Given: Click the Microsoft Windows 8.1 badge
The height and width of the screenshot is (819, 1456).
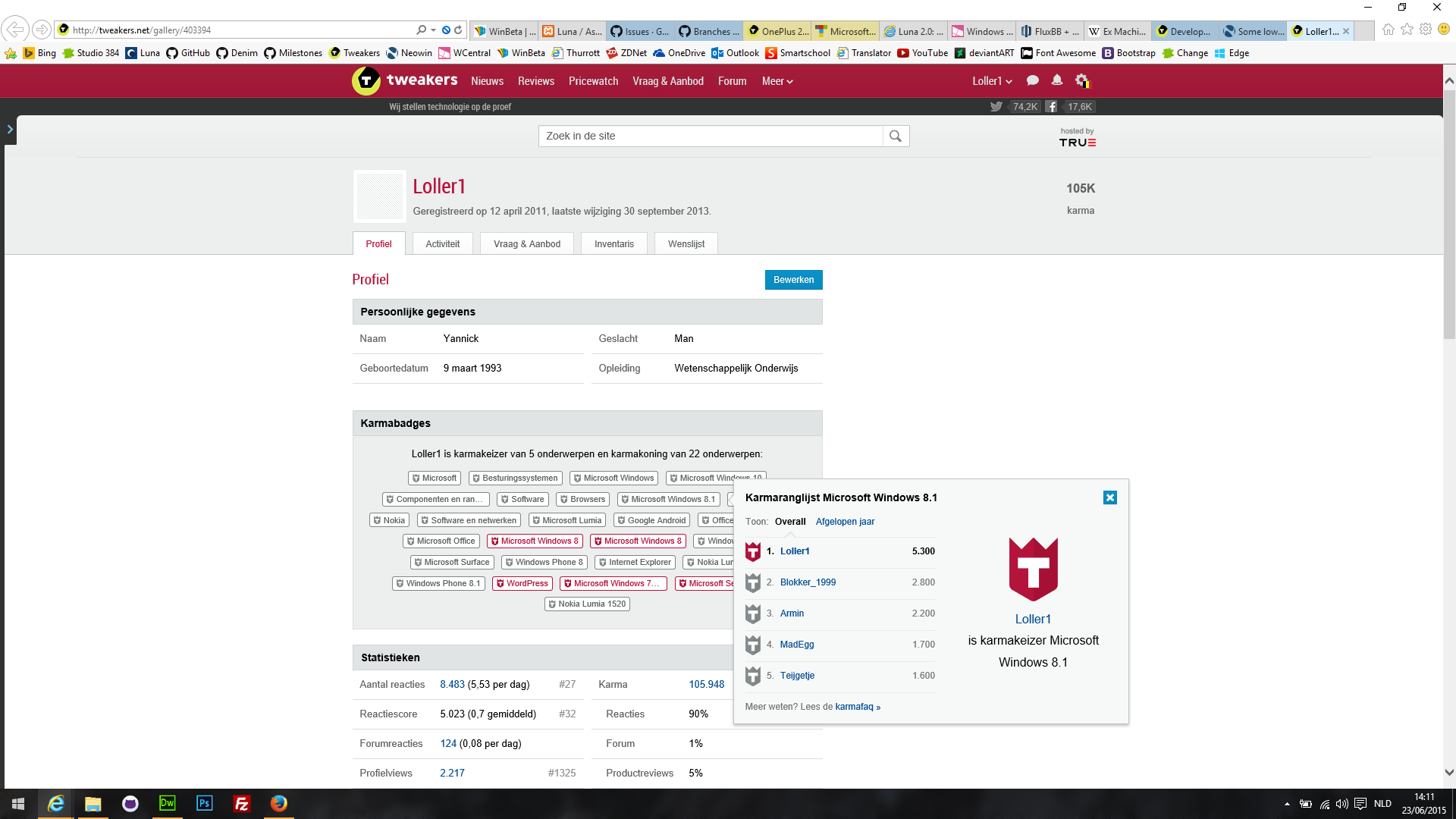Looking at the screenshot, I should point(668,500).
